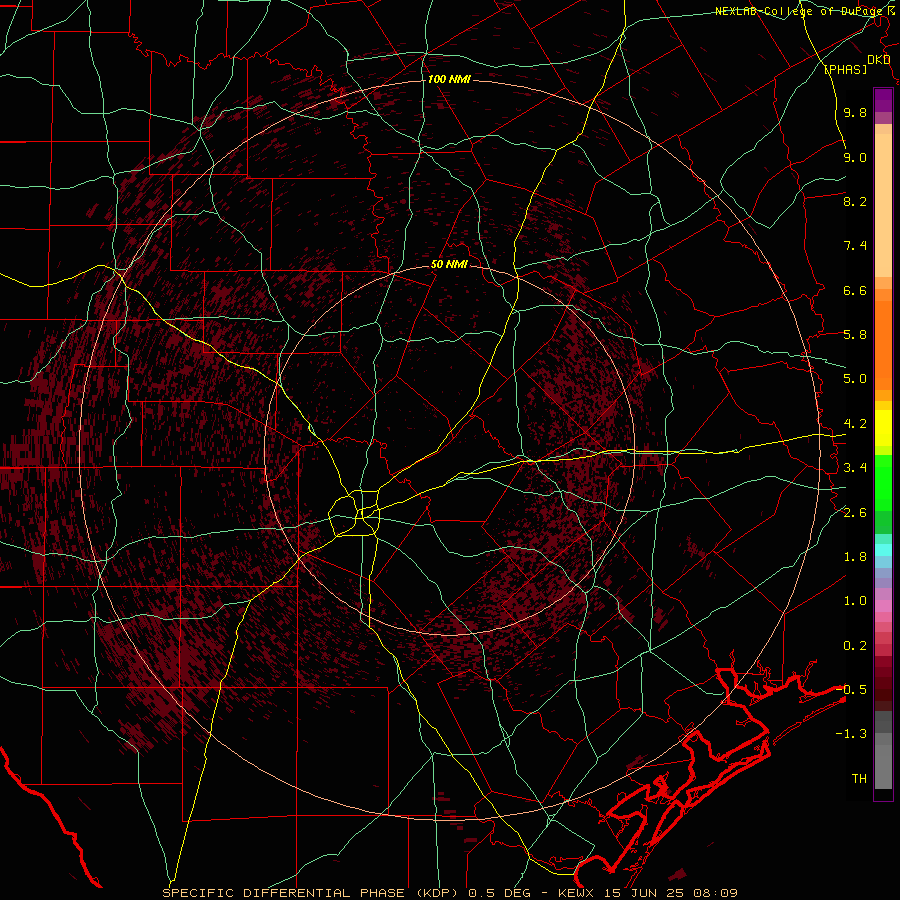Click the TH threshold label
The image size is (900, 900).
pyautogui.click(x=859, y=779)
